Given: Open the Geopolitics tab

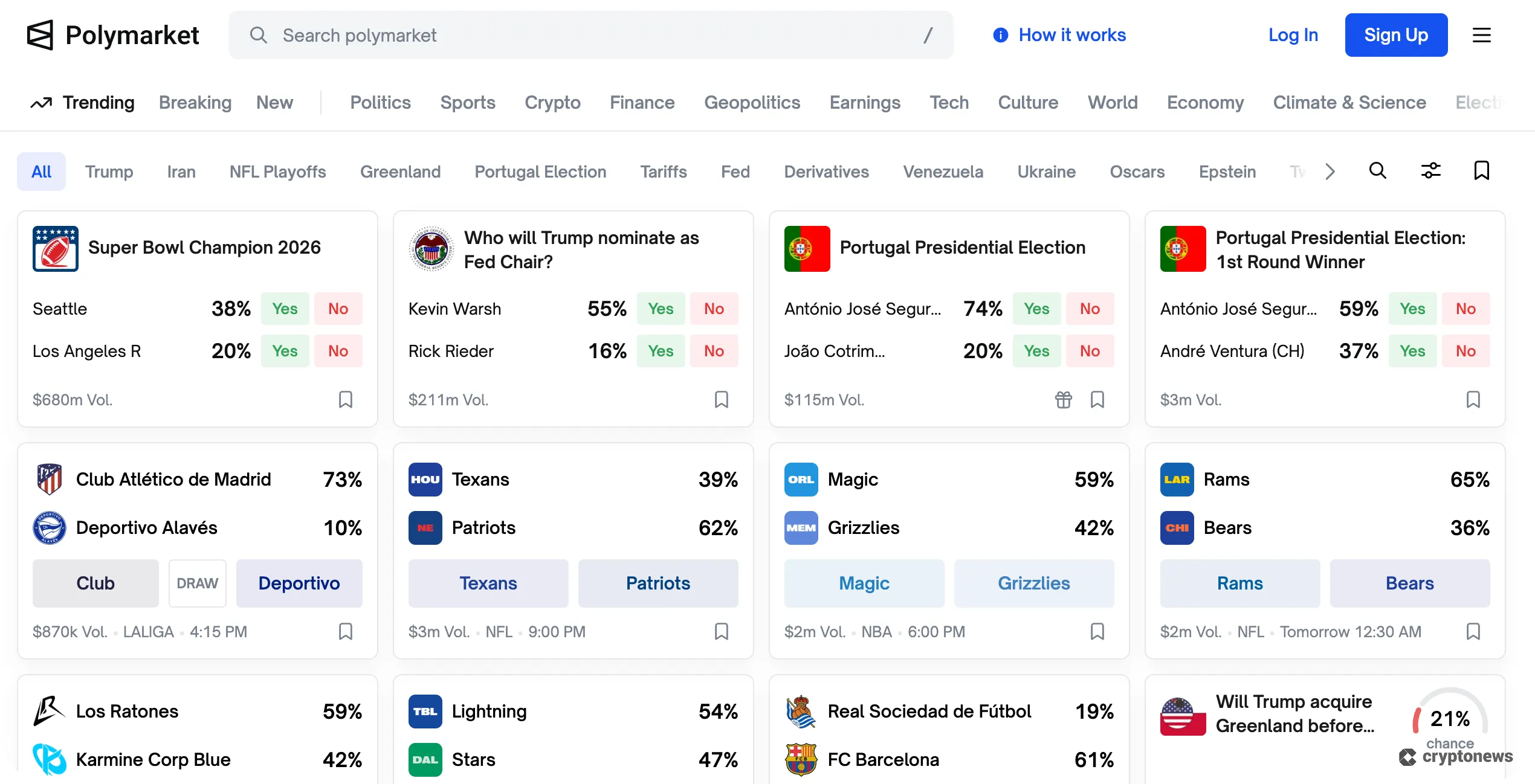Looking at the screenshot, I should 752,102.
